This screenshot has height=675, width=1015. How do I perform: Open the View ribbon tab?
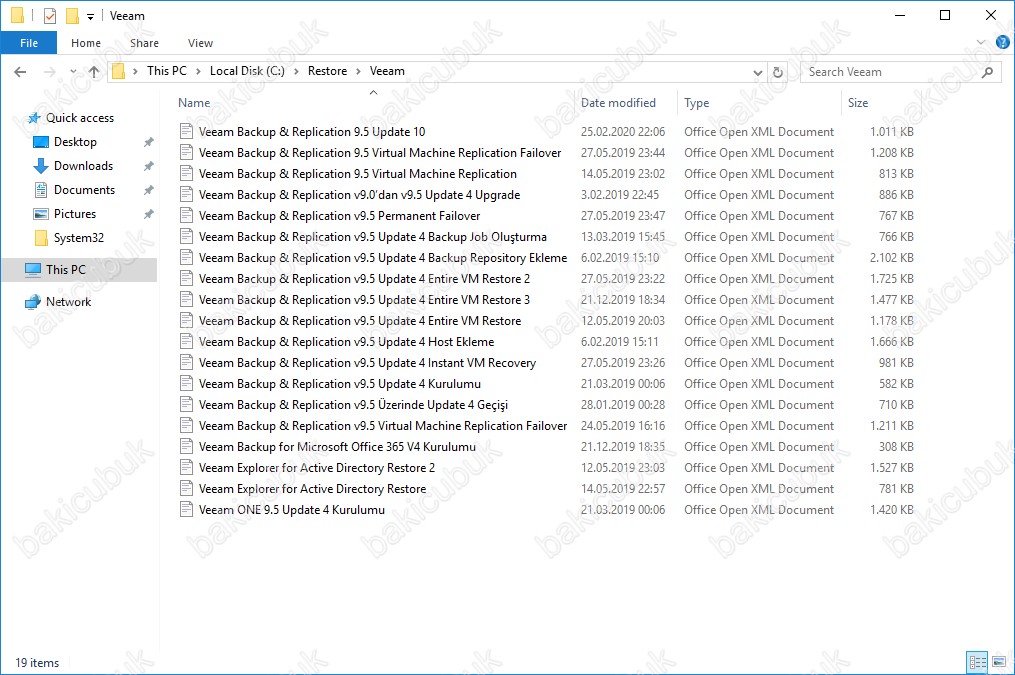click(200, 43)
